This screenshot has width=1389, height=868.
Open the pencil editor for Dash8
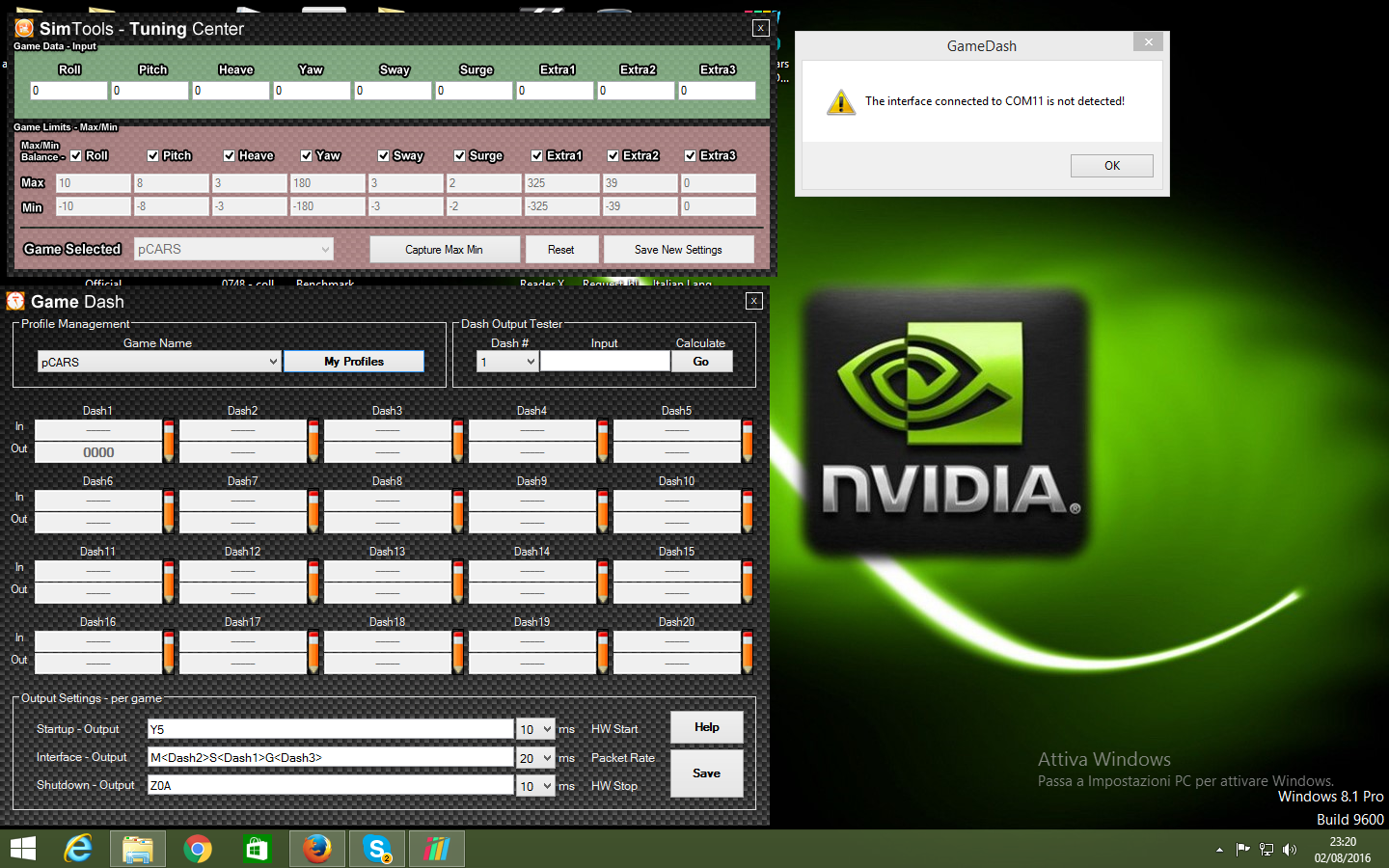tap(458, 511)
